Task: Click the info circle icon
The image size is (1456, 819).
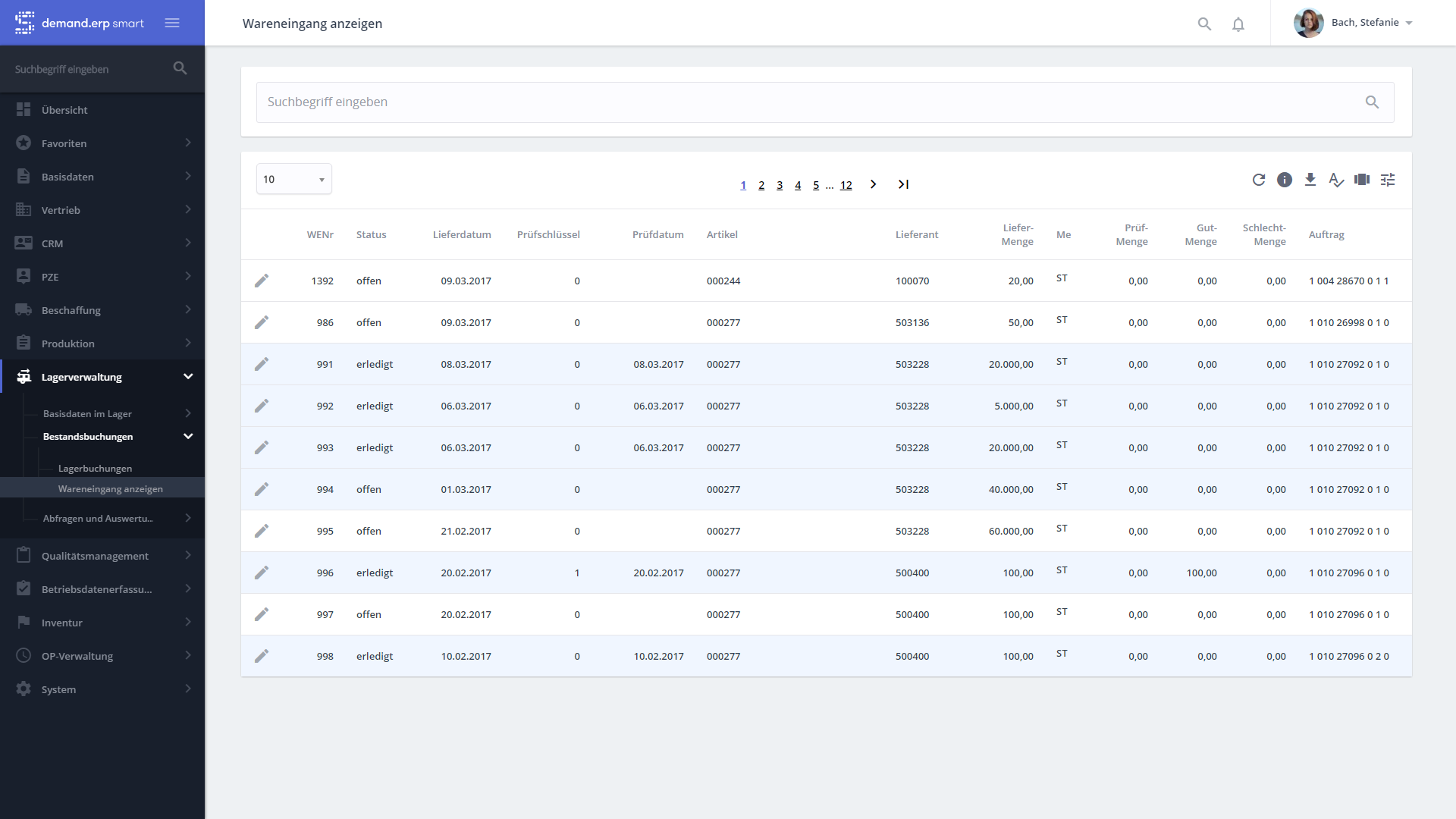Action: coord(1285,180)
